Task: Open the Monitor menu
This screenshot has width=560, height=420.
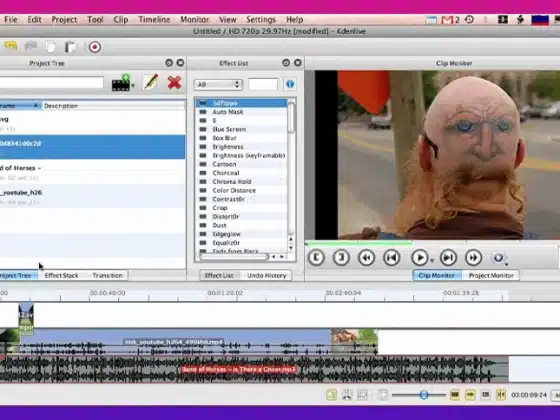Action: coord(195,20)
